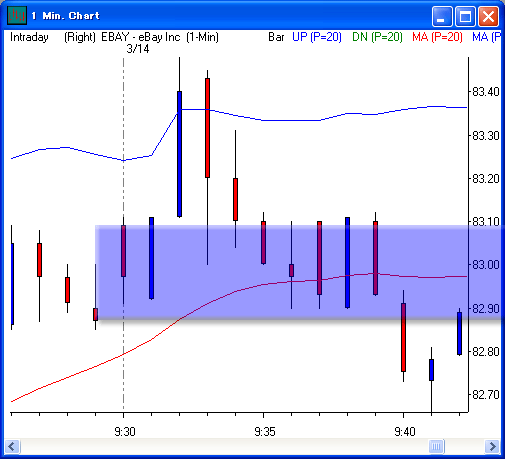505x459 pixels.
Task: Click the 9:40 time axis label
Action: (x=405, y=432)
